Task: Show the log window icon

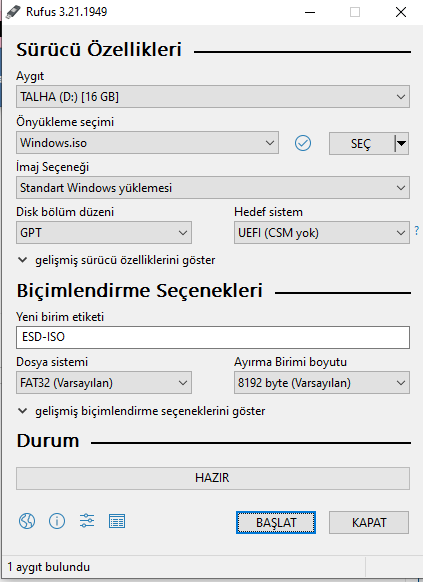Action: coord(117,521)
